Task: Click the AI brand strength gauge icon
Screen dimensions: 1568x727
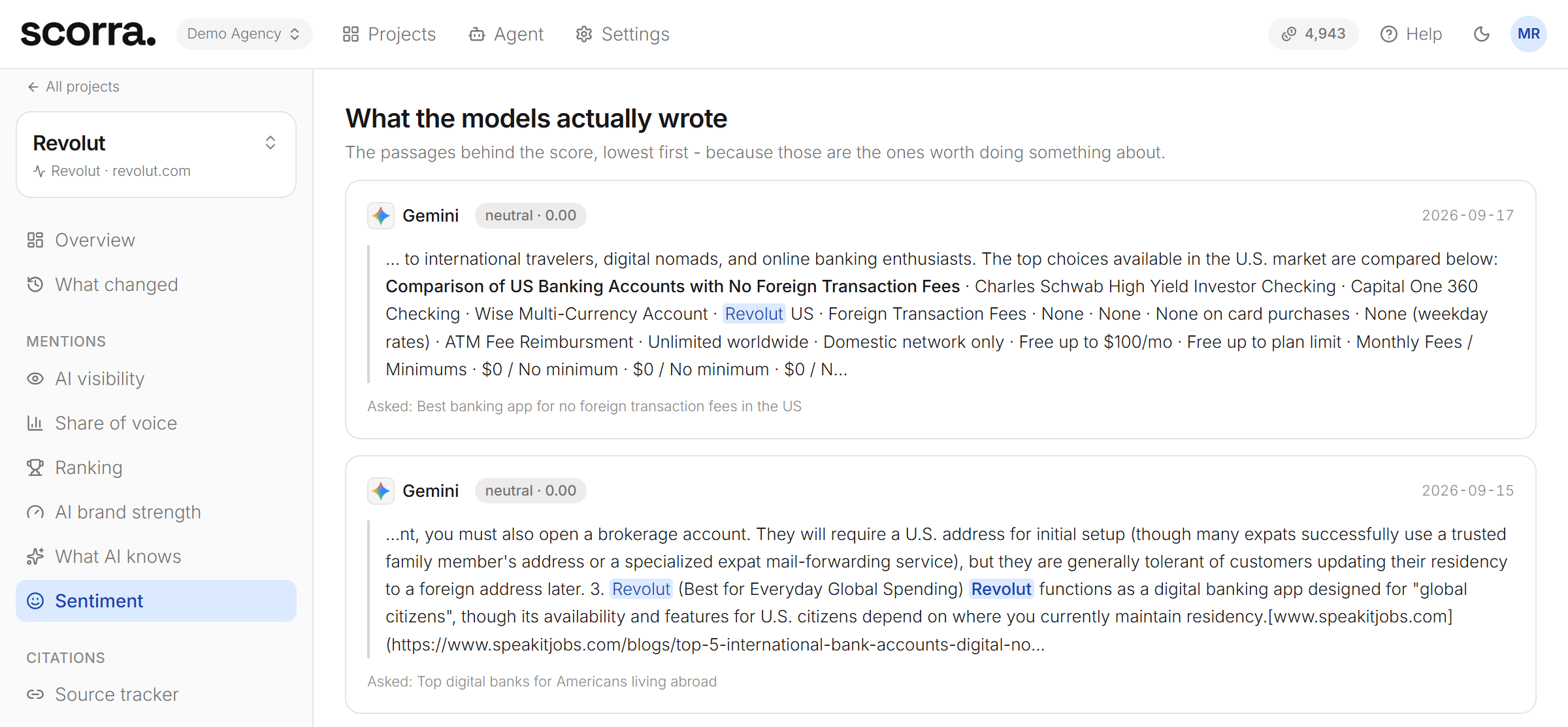Action: pyautogui.click(x=35, y=512)
